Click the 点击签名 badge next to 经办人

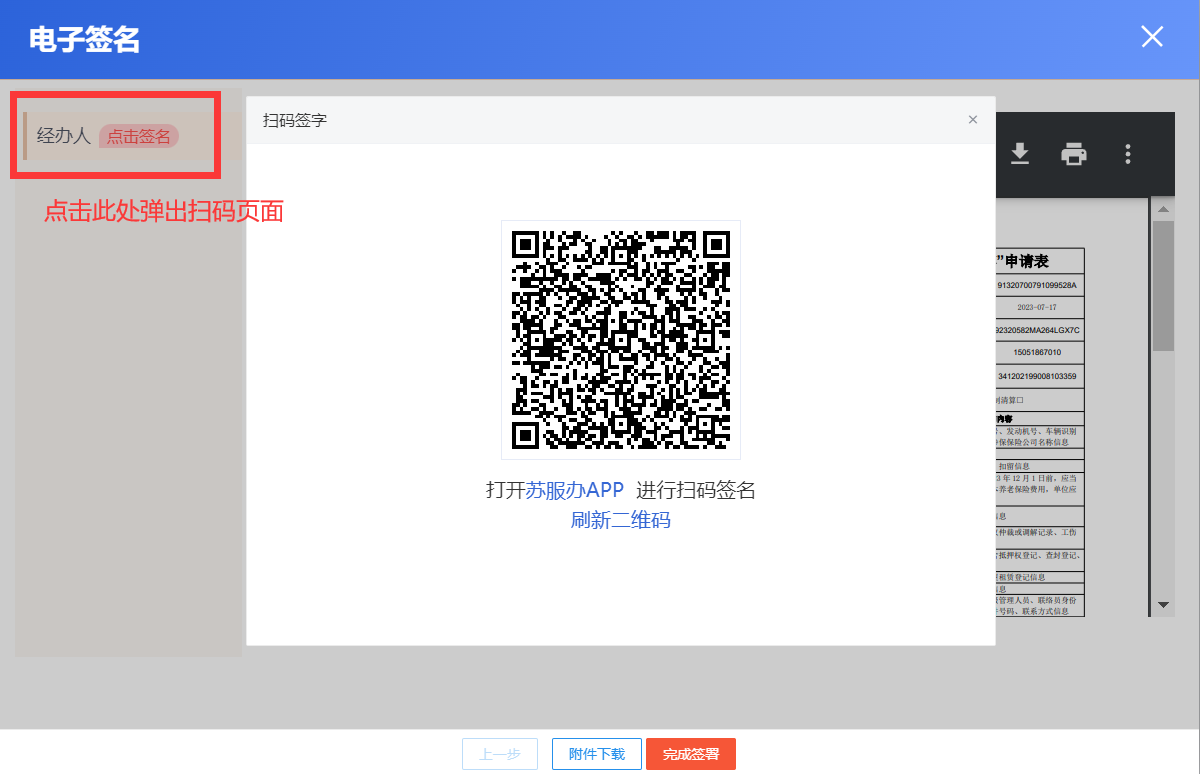pyautogui.click(x=139, y=137)
